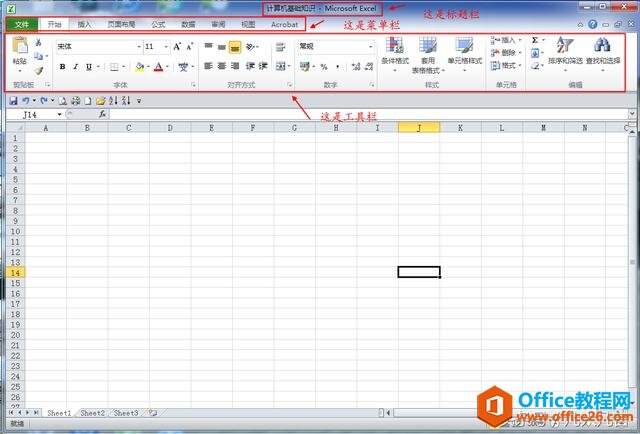Toggle Bold formatting
The height and width of the screenshot is (434, 640).
[62, 67]
